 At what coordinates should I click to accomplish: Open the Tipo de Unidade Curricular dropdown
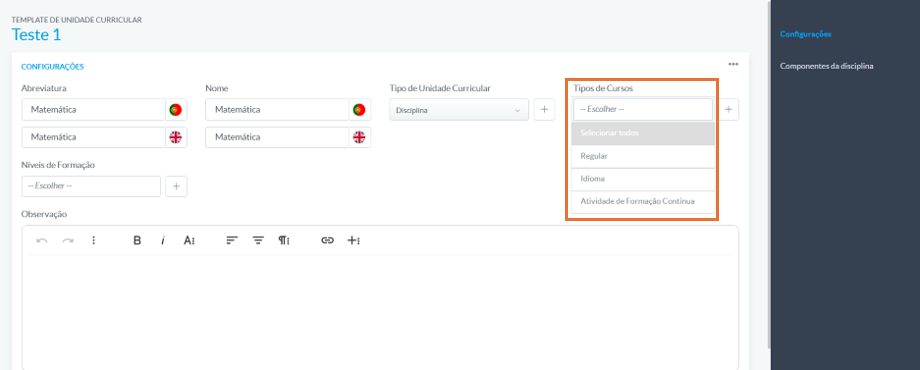[x=459, y=110]
